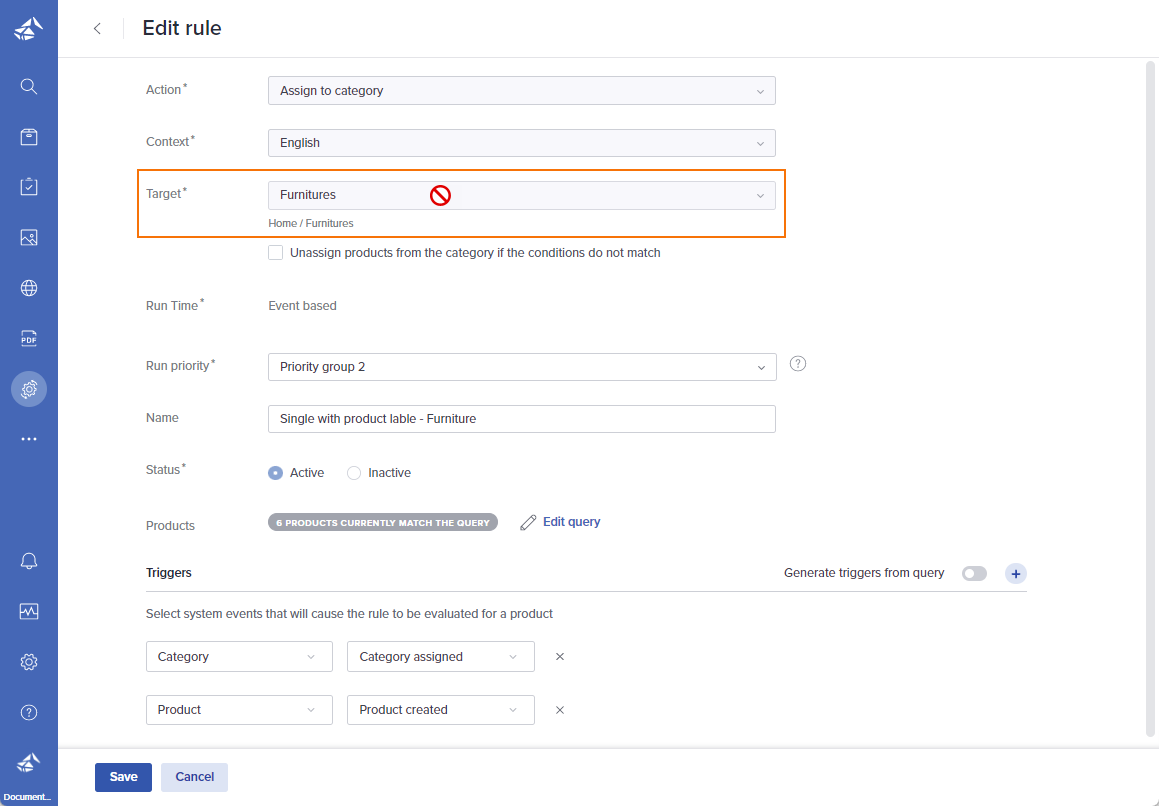Open the search panel in the sidebar
This screenshot has width=1159, height=806.
coord(28,86)
